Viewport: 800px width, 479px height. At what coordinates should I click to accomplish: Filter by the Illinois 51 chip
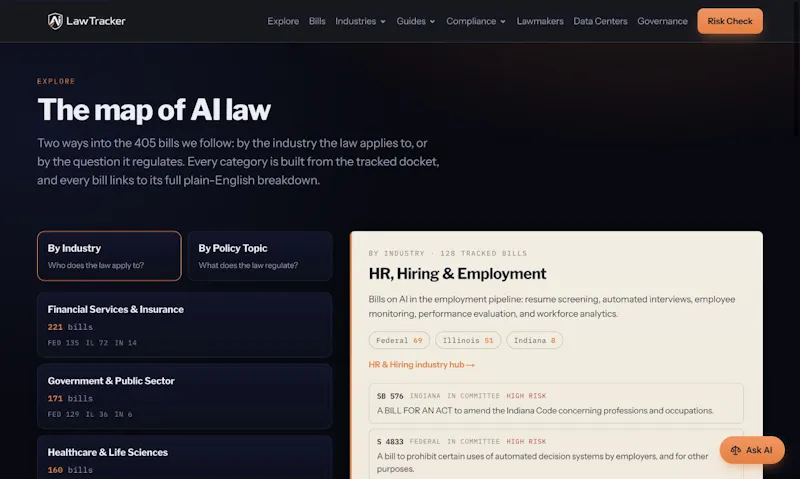[x=468, y=340]
